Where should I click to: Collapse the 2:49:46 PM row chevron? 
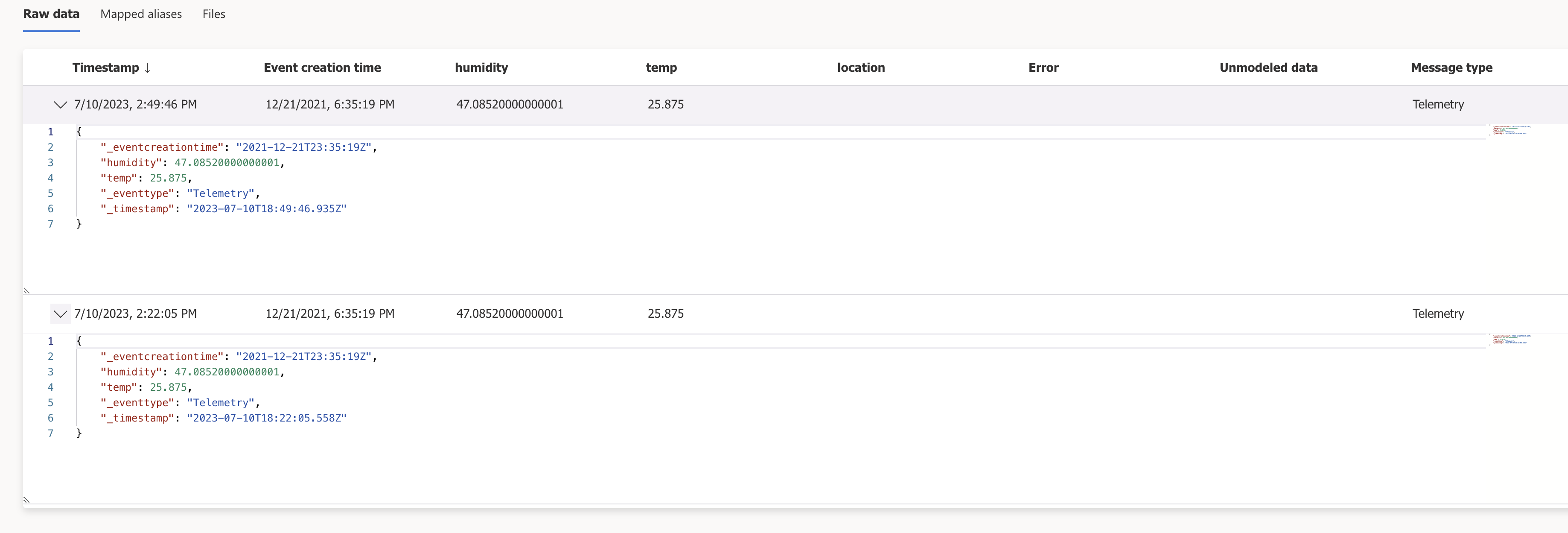click(60, 105)
